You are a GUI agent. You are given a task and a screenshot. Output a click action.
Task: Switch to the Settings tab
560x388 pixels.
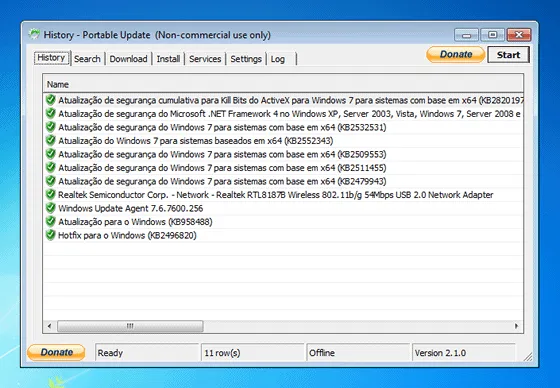[x=246, y=59]
